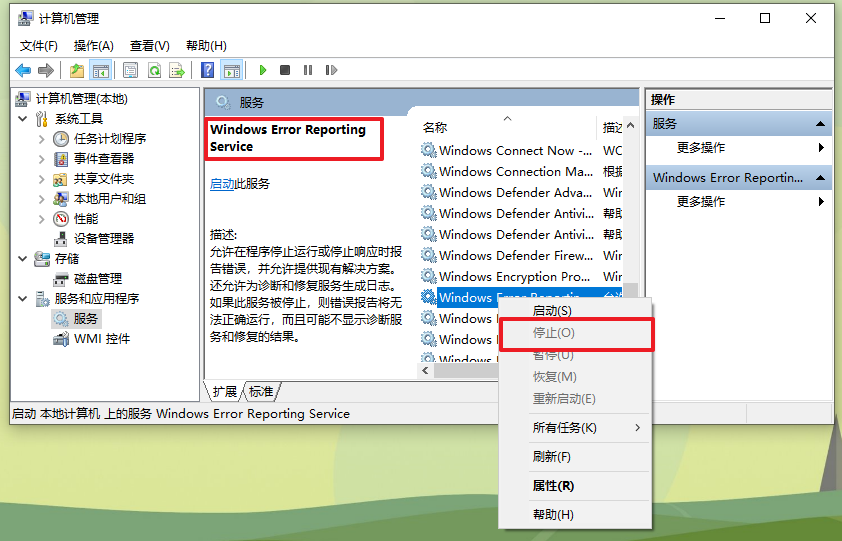Open 磁盘管理 in the tree
Image resolution: width=842 pixels, height=541 pixels.
tap(97, 278)
